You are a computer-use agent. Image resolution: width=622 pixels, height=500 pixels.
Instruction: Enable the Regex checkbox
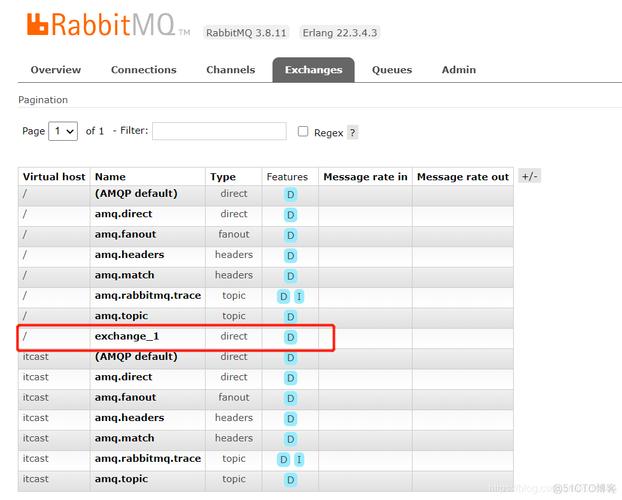tap(303, 131)
